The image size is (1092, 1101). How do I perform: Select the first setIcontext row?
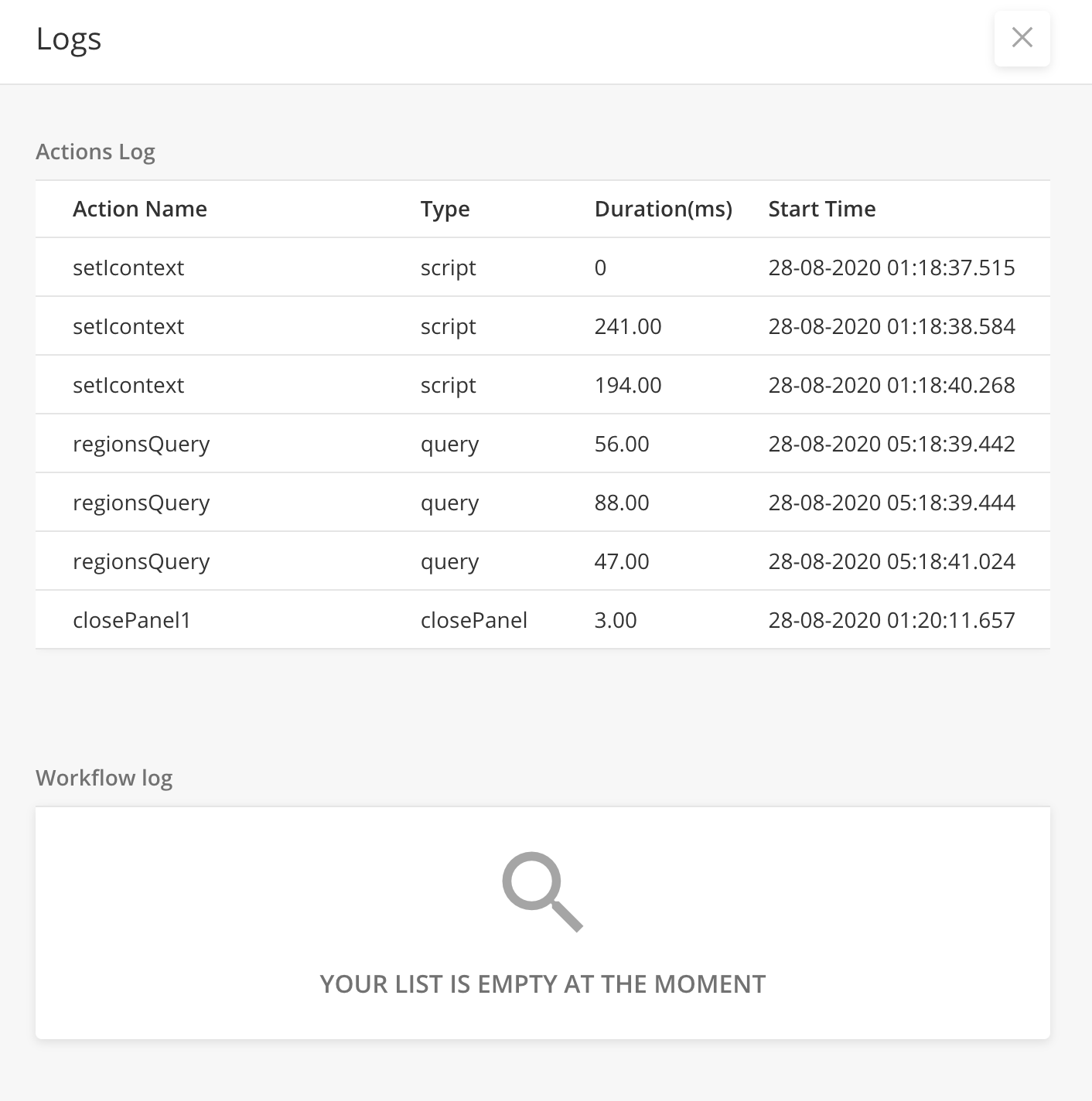click(542, 267)
